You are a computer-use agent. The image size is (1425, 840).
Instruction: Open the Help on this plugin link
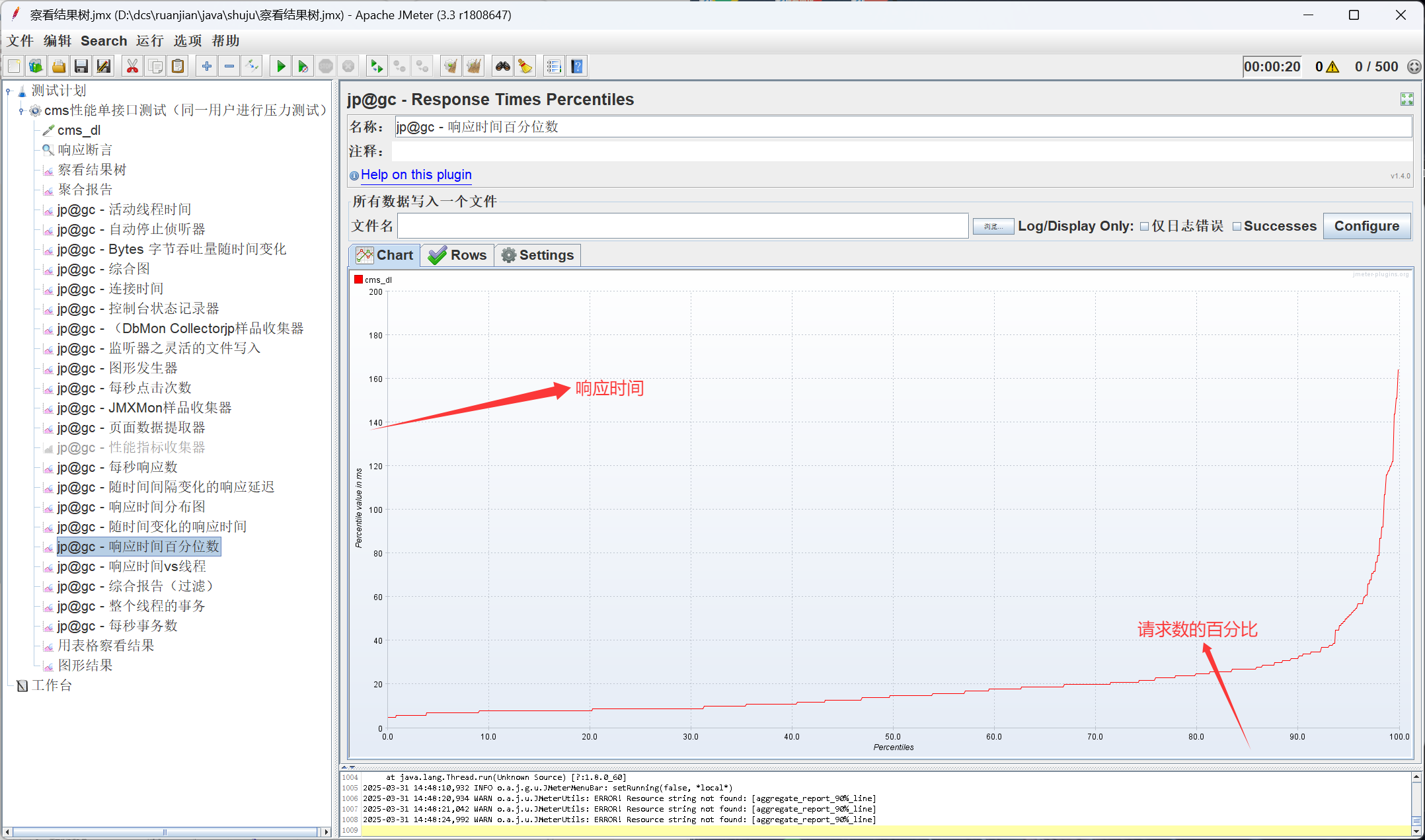[x=416, y=174]
